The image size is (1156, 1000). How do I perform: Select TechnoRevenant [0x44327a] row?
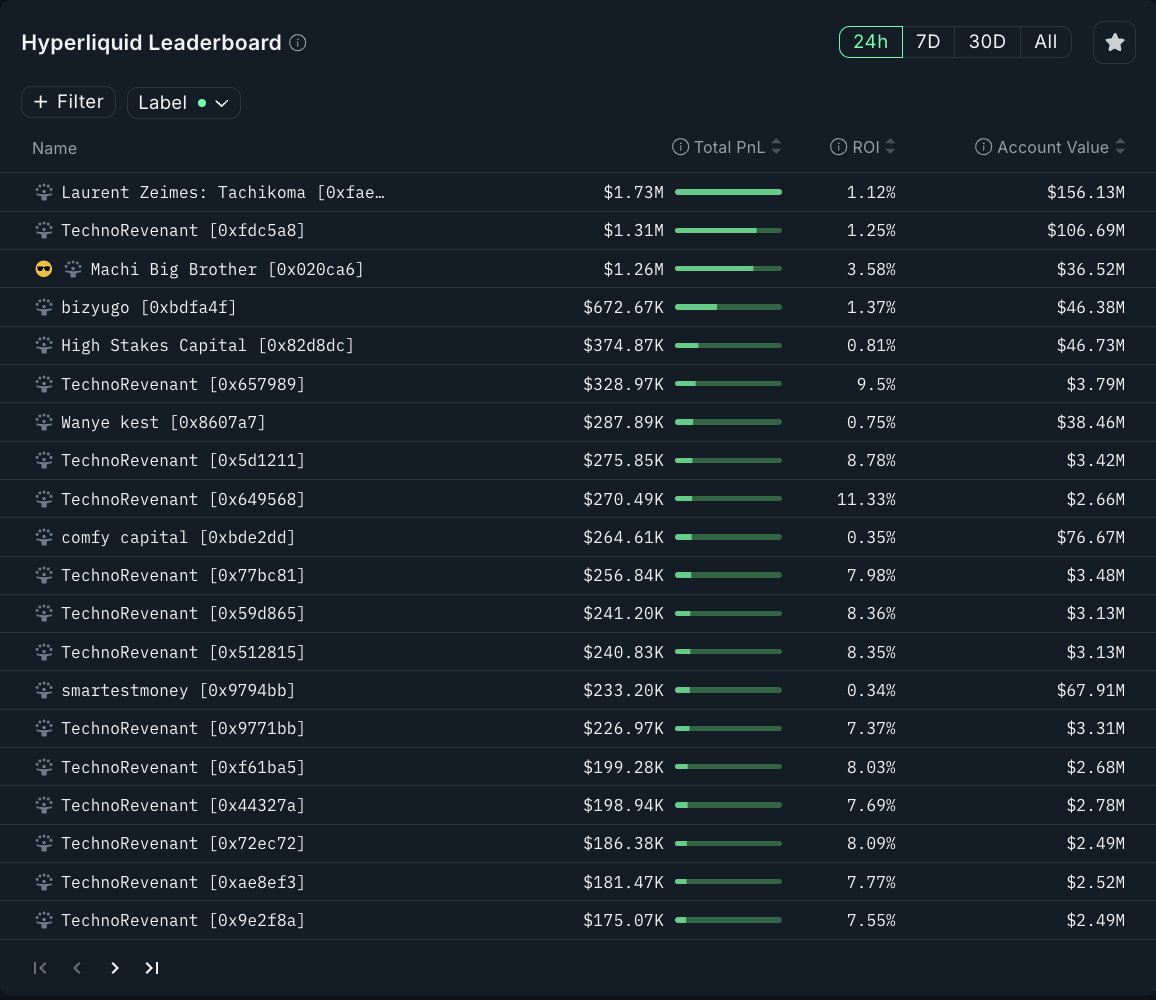[x=578, y=805]
